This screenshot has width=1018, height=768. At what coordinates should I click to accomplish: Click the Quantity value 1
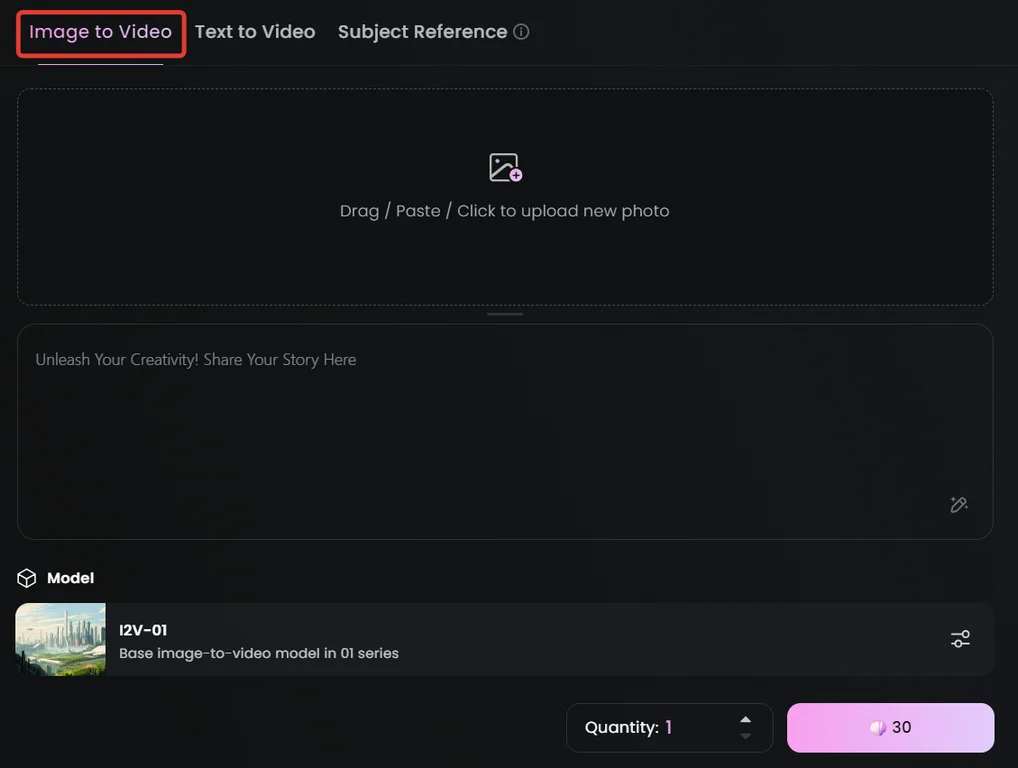point(669,728)
